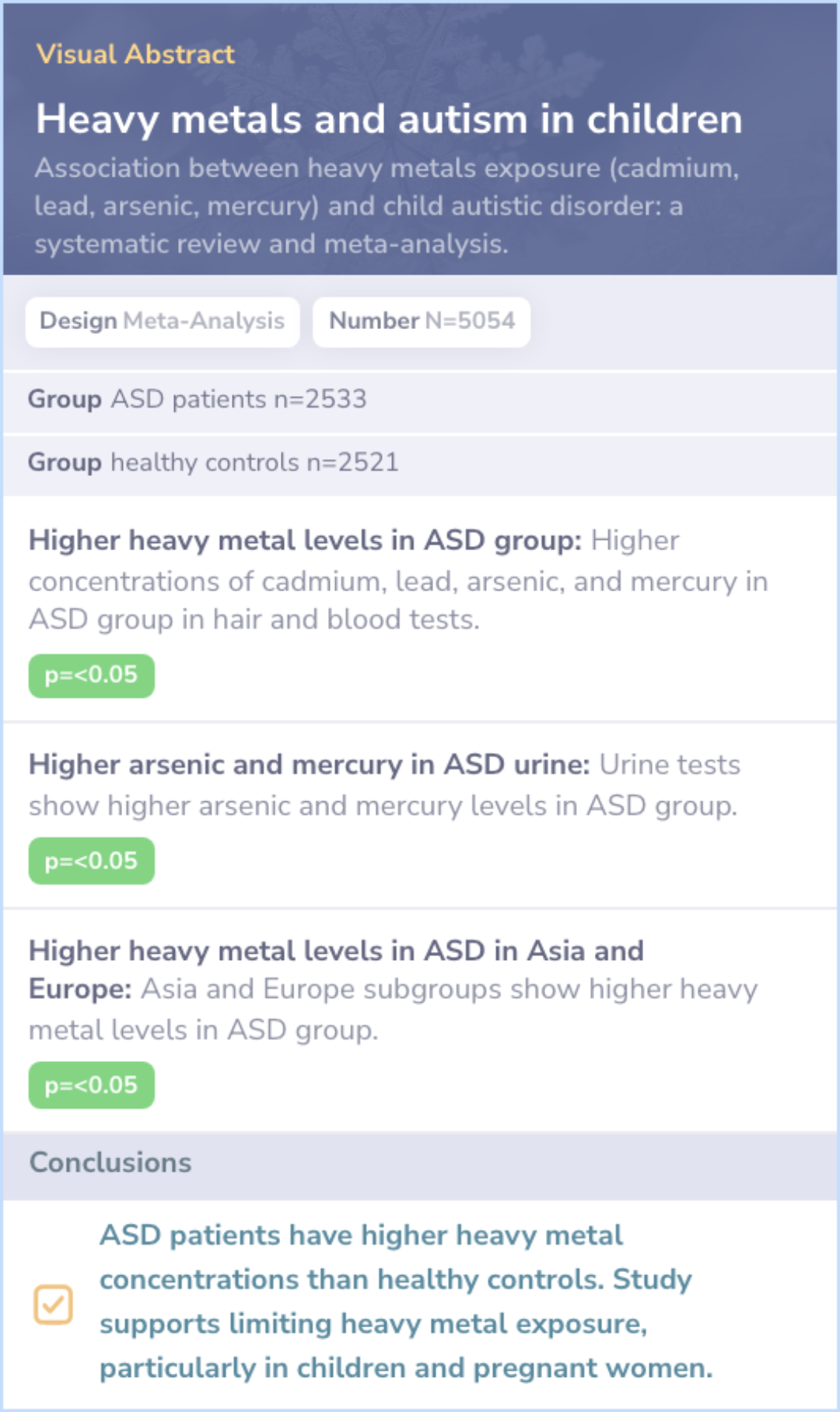Click the text 'Urine tests show higher arsenic'
This screenshot has width=840, height=1412.
click(383, 785)
